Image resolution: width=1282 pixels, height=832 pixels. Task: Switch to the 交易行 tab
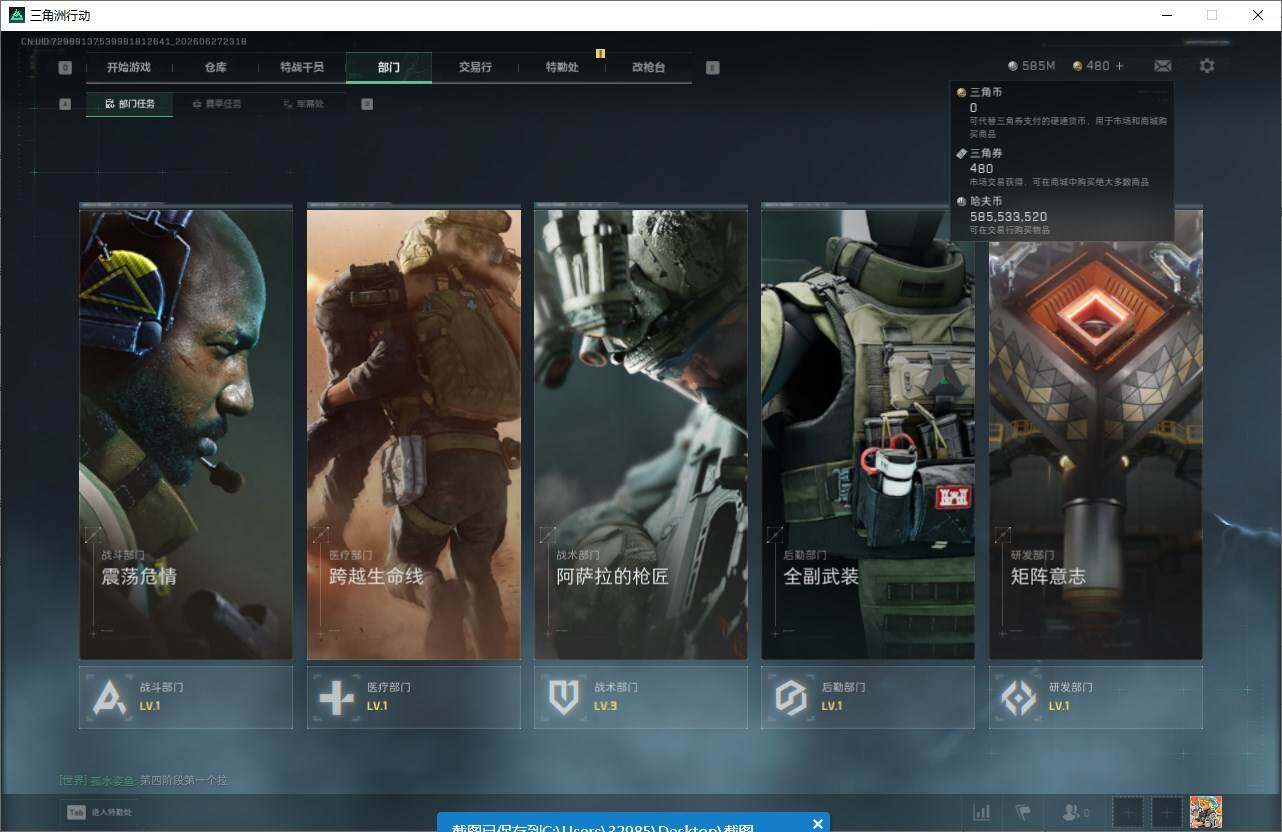[475, 67]
